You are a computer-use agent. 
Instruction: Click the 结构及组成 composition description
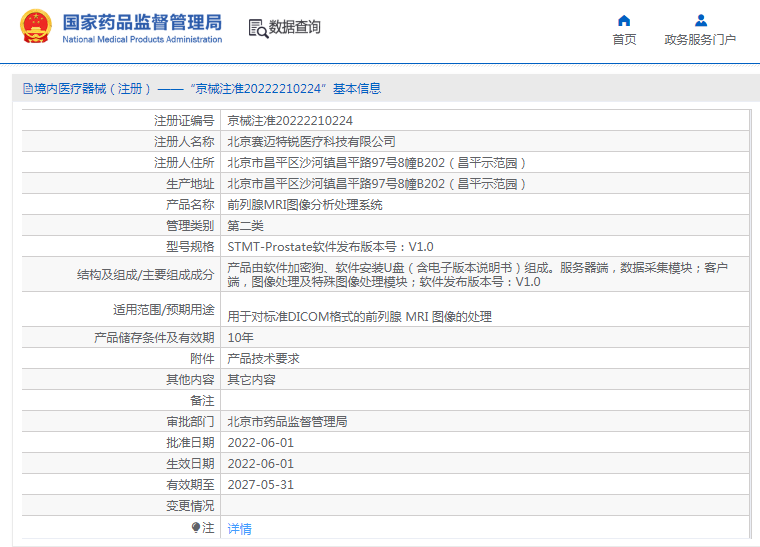pos(477,275)
